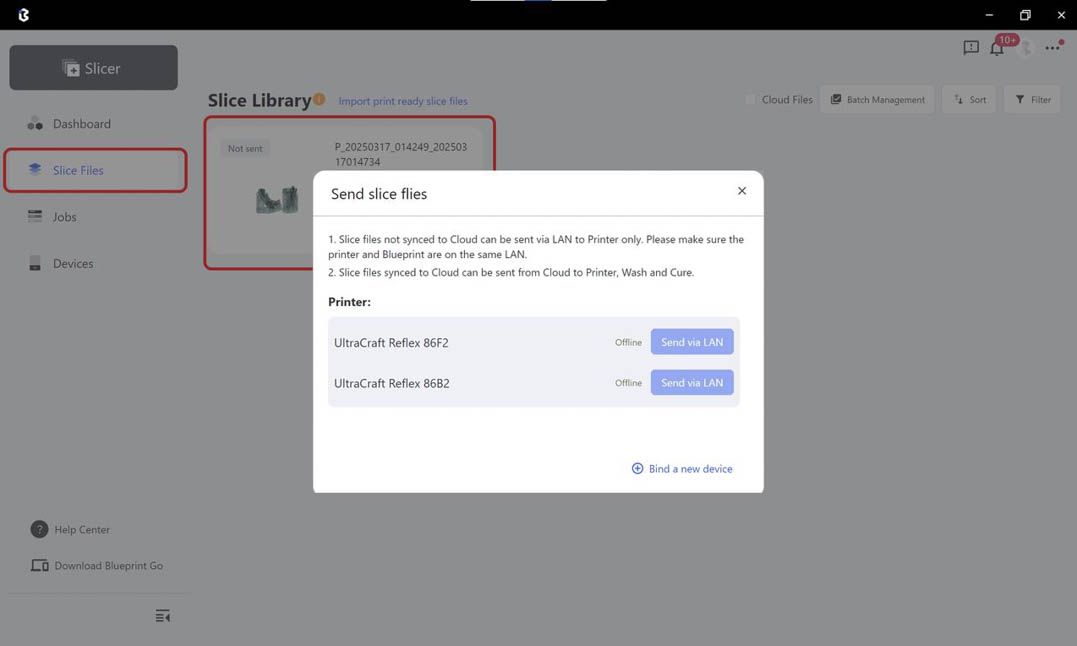Click the Dashboard icon

35,124
